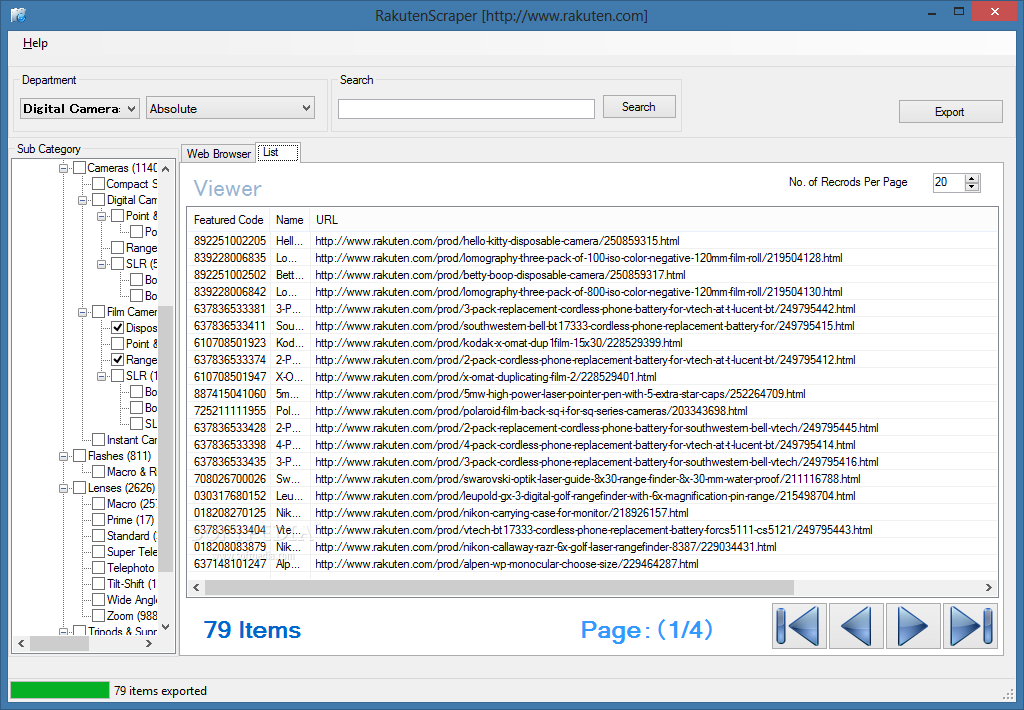Go to the next results page
This screenshot has width=1024, height=710.
(x=913, y=626)
